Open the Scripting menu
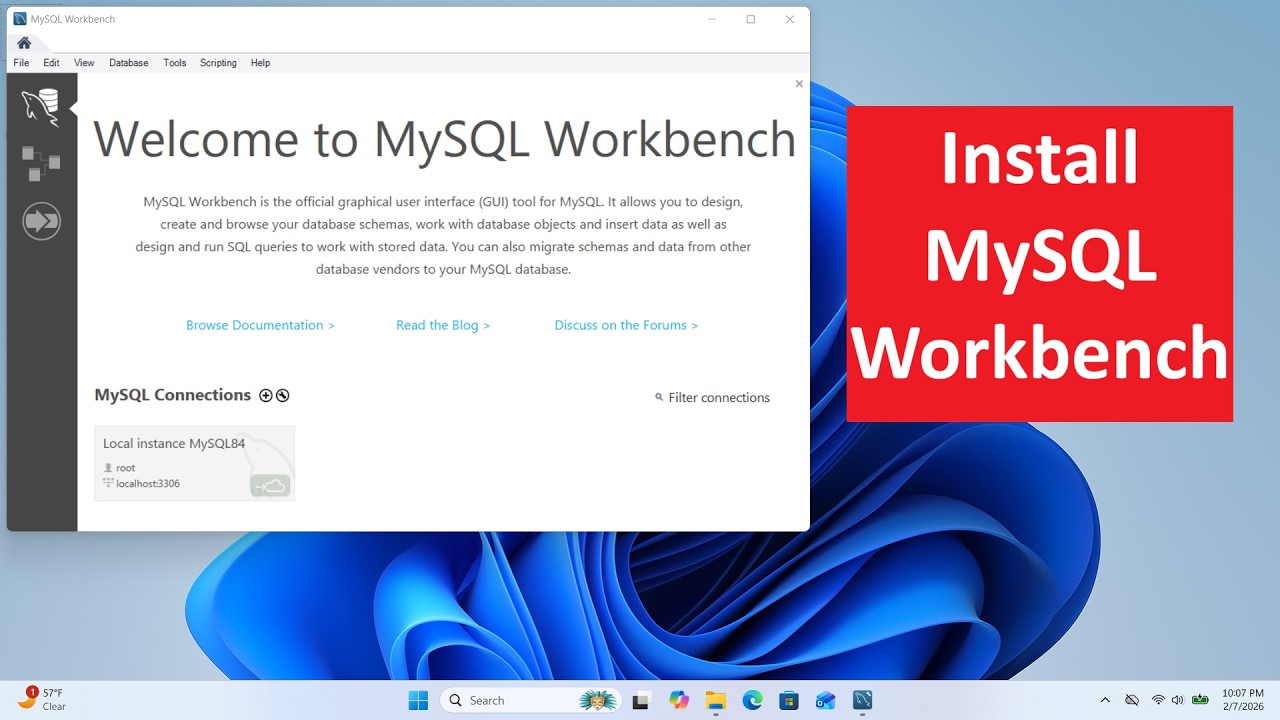Image resolution: width=1280 pixels, height=720 pixels. click(x=218, y=63)
